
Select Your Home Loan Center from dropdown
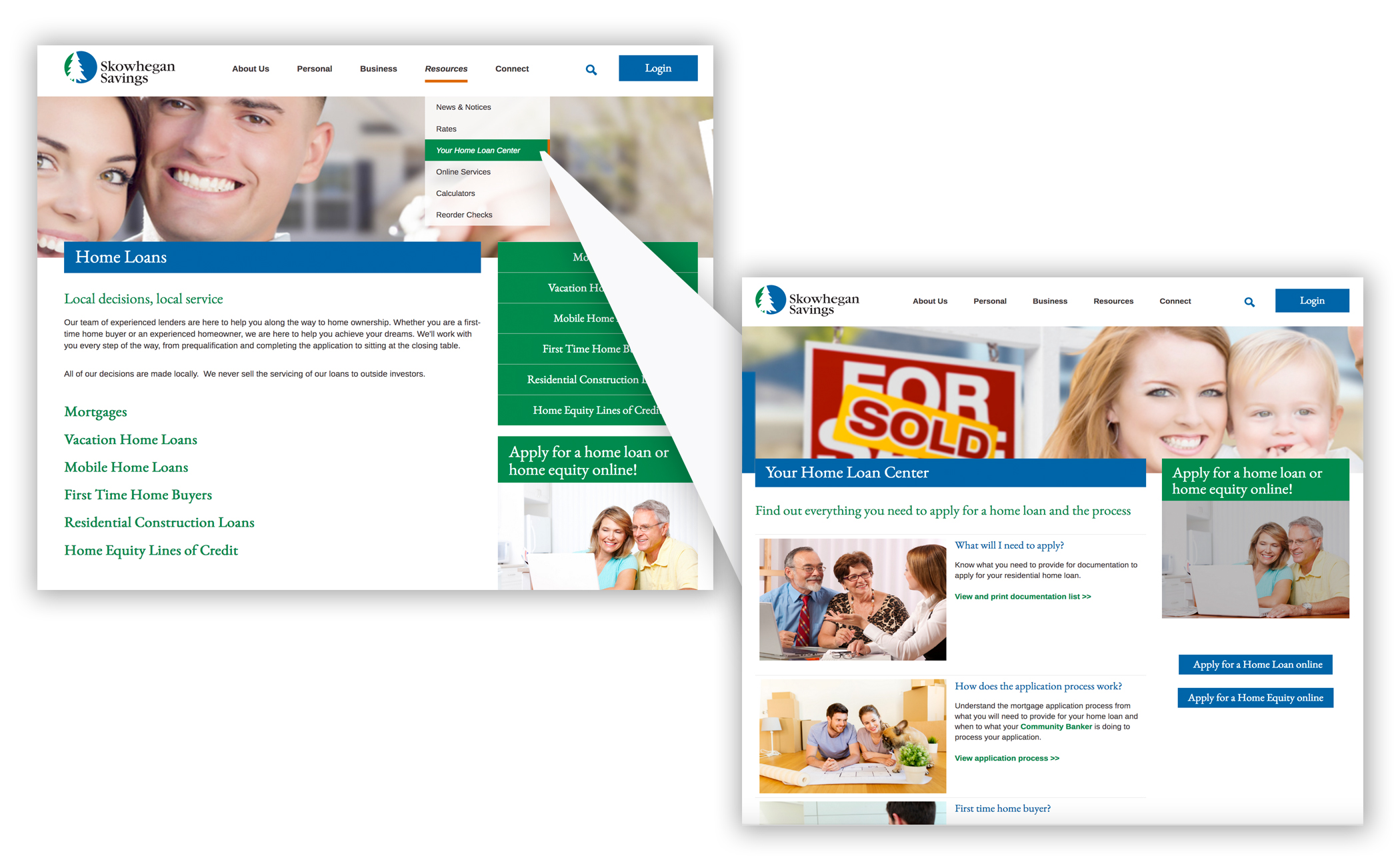[x=478, y=150]
